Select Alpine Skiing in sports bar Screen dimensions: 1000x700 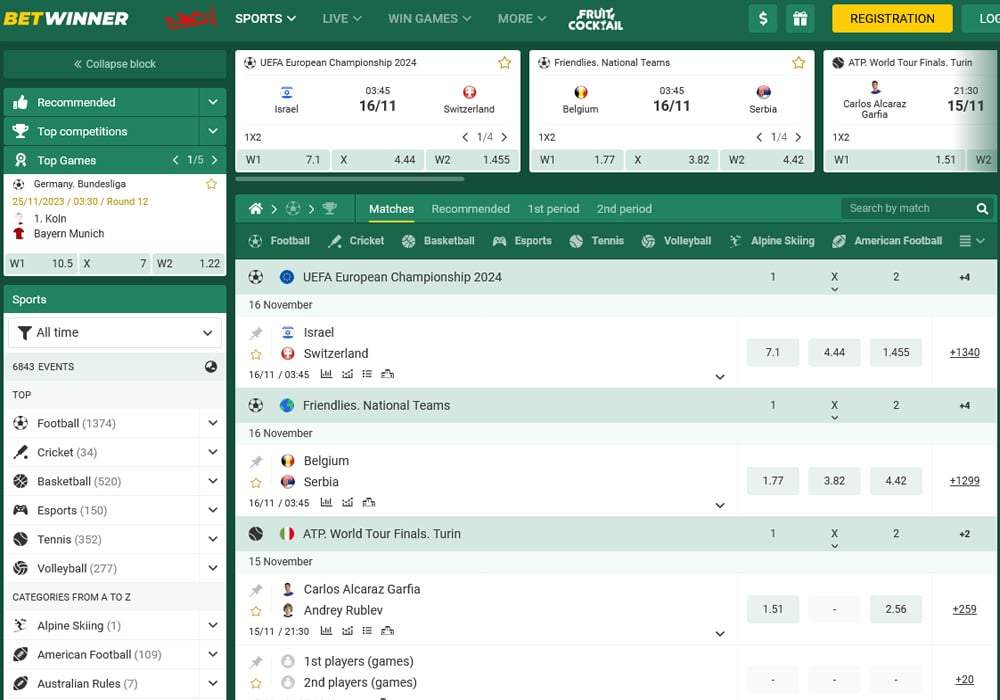(772, 241)
